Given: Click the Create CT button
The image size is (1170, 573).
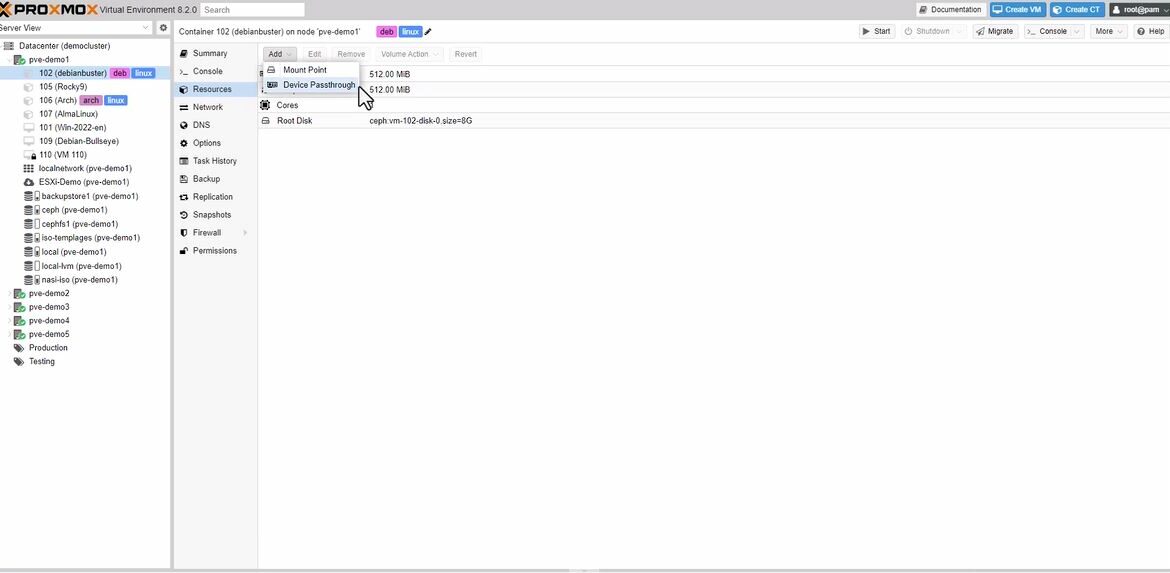Looking at the screenshot, I should (x=1077, y=10).
